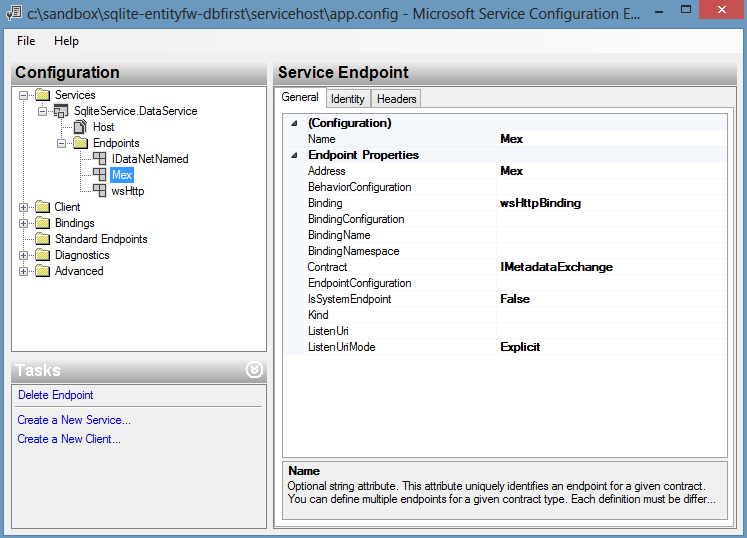Expand the Advanced tree node
The height and width of the screenshot is (538, 747).
[x=24, y=271]
